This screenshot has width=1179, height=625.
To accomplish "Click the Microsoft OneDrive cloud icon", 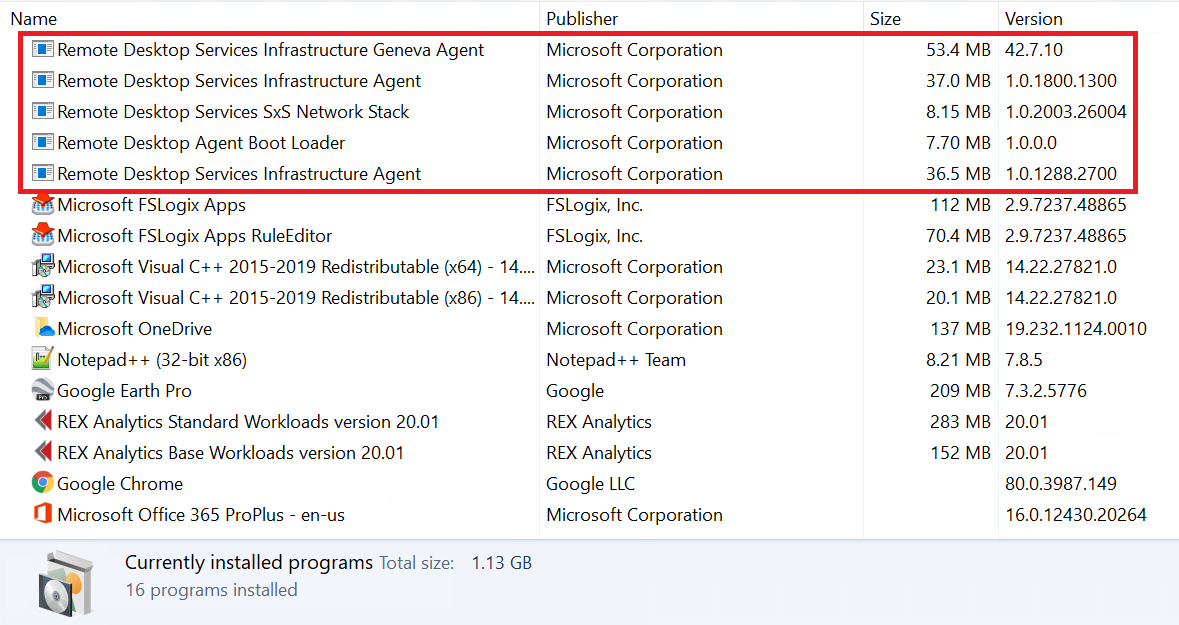I will [x=44, y=328].
